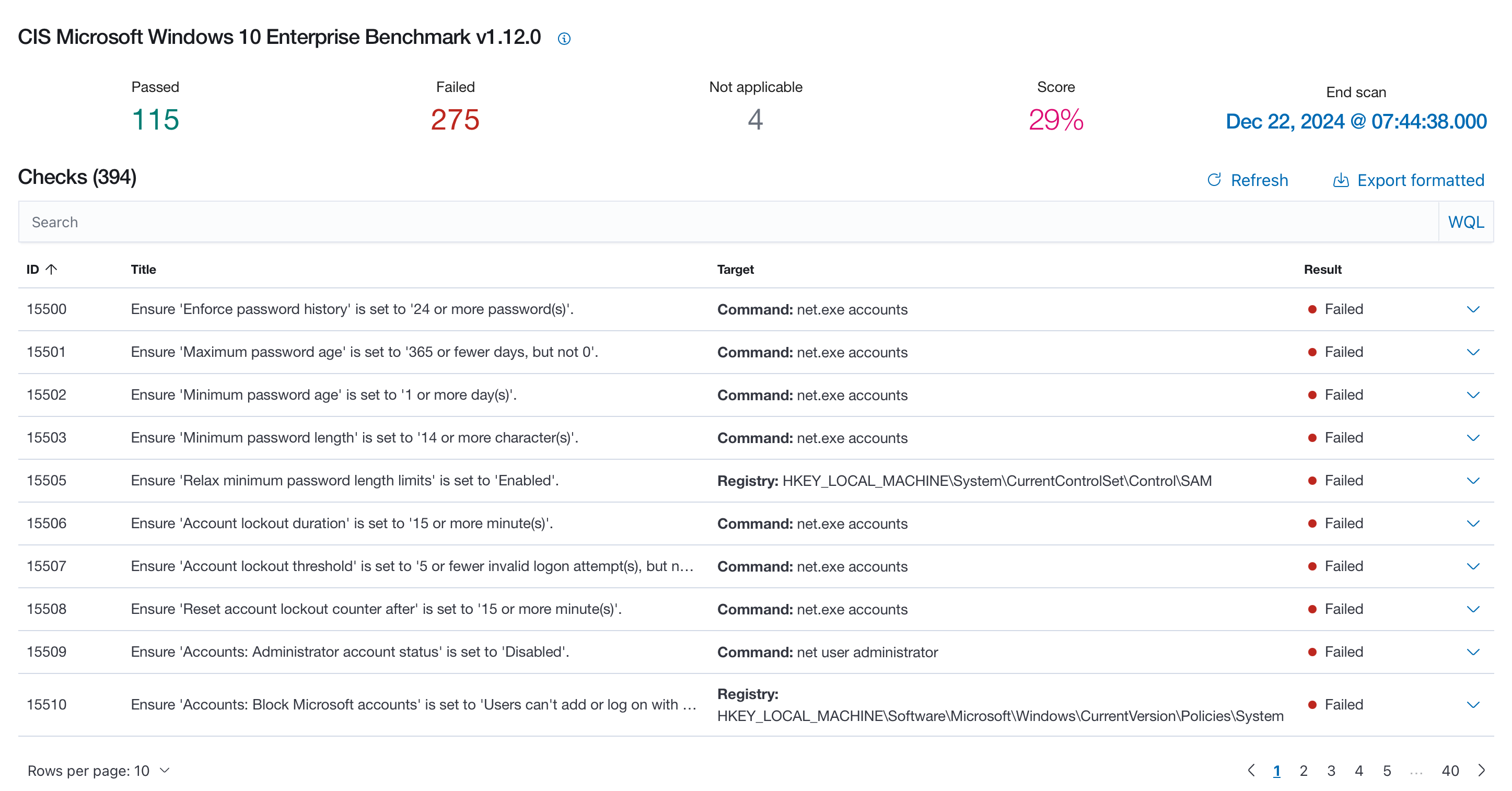Screen dimensions: 1512x791
Task: Click ID 15505 cell
Action: (46, 481)
